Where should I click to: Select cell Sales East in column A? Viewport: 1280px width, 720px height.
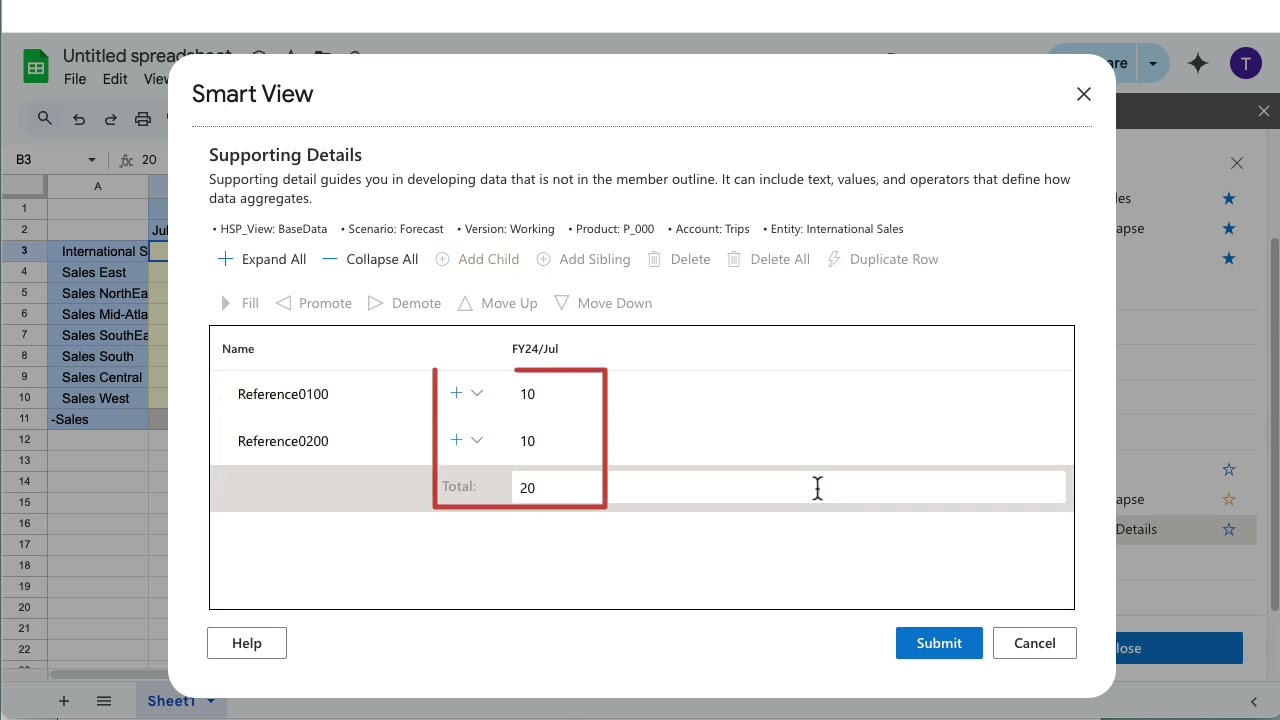tap(98, 272)
